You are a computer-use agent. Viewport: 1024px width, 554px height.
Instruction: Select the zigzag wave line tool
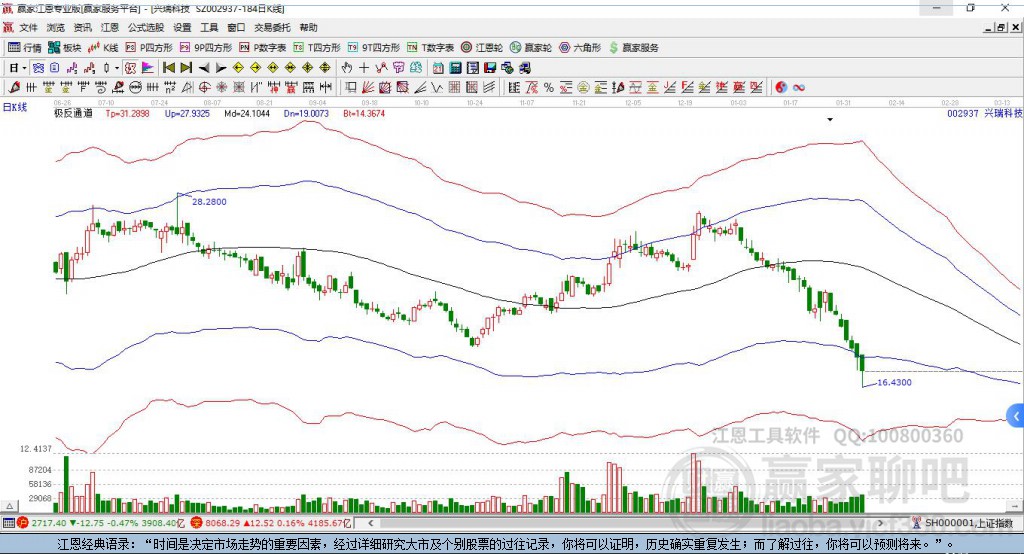click(437, 87)
